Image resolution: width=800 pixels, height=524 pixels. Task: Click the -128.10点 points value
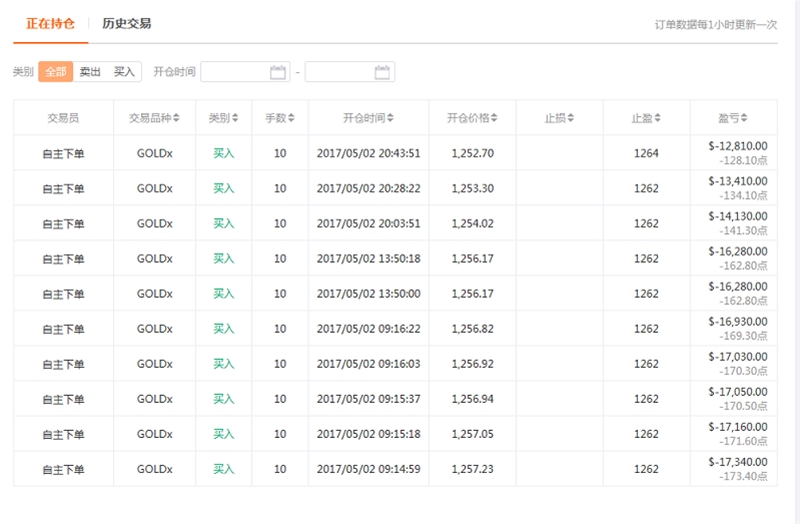coord(743,161)
